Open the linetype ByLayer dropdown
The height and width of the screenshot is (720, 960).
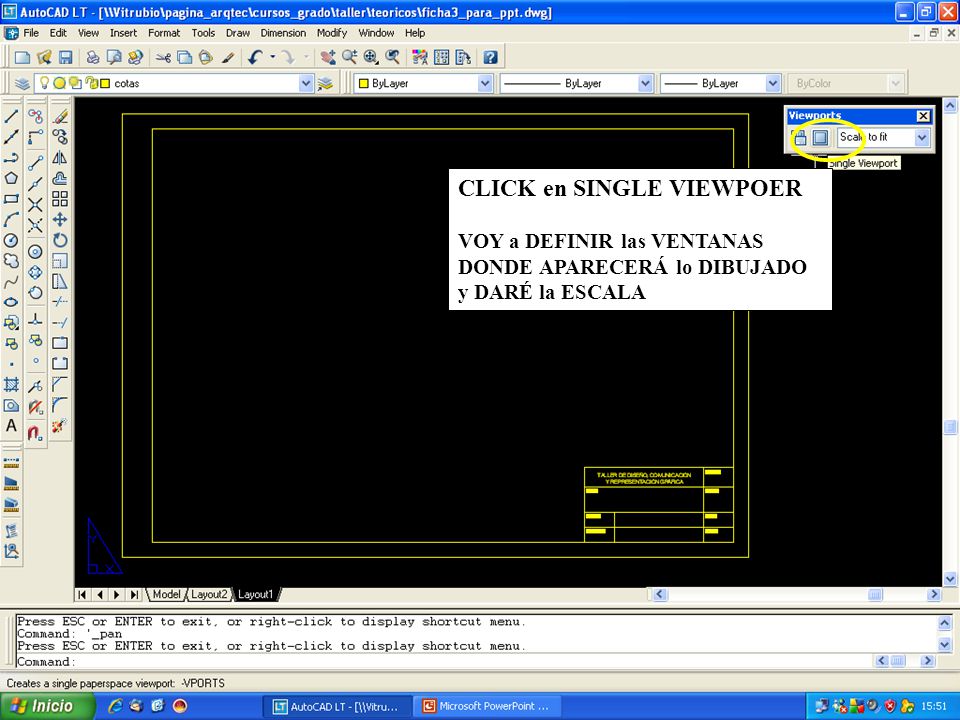(x=645, y=83)
